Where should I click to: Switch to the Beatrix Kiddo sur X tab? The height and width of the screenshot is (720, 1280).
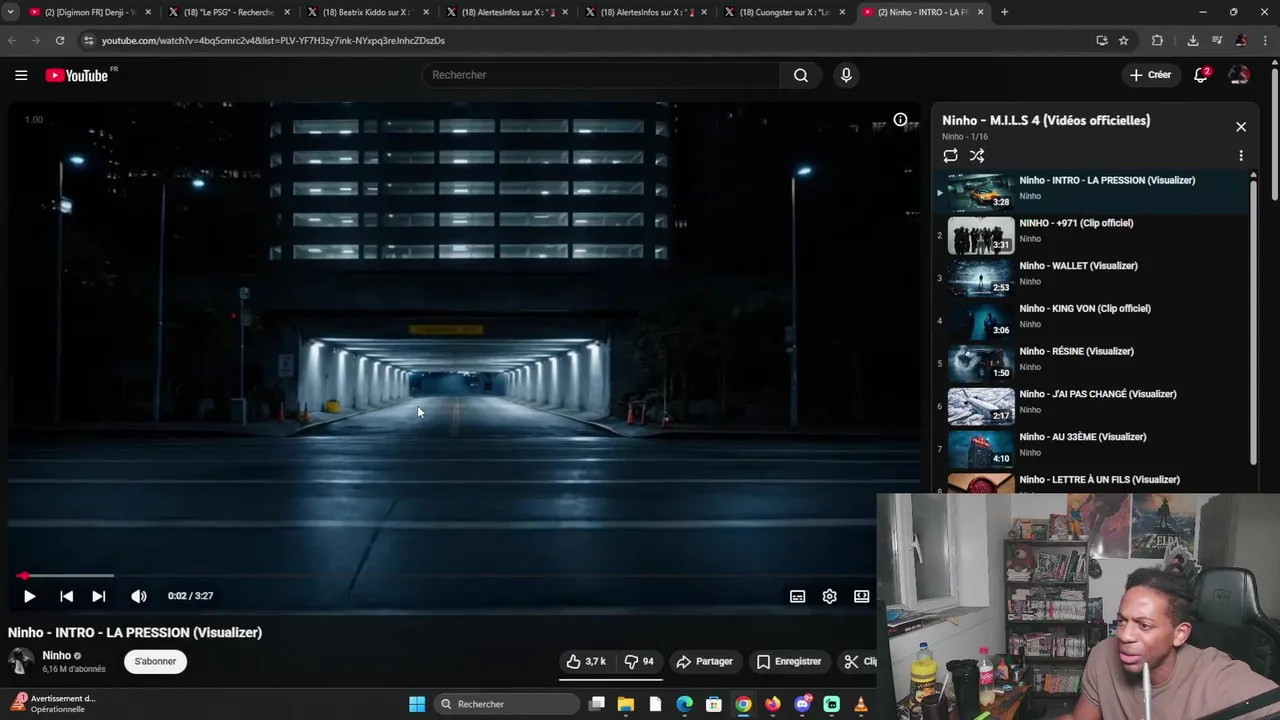click(368, 12)
